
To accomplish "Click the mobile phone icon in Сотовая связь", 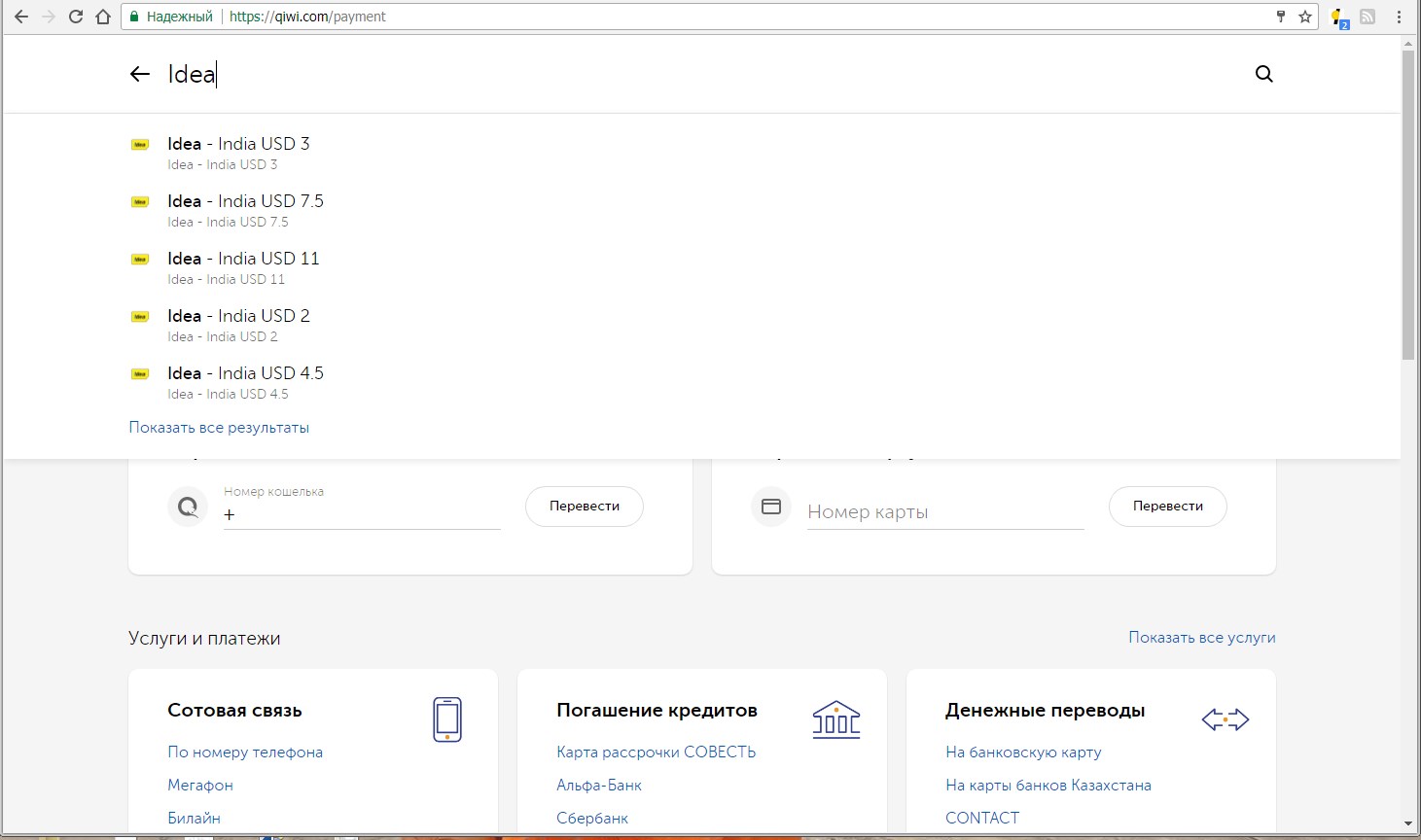I will tap(446, 719).
